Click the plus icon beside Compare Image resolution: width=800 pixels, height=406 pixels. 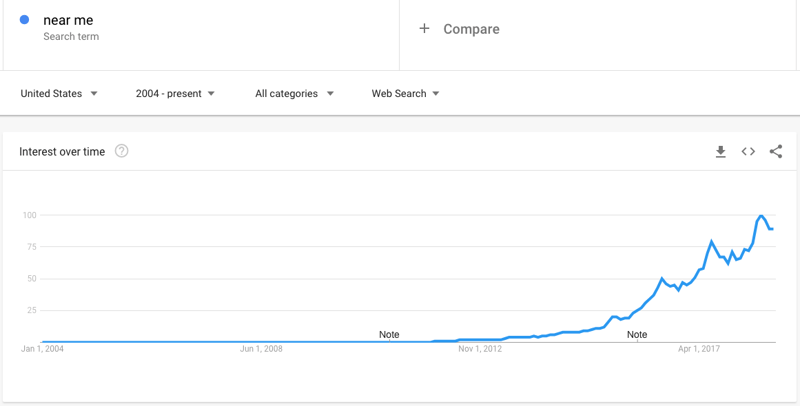(x=424, y=29)
